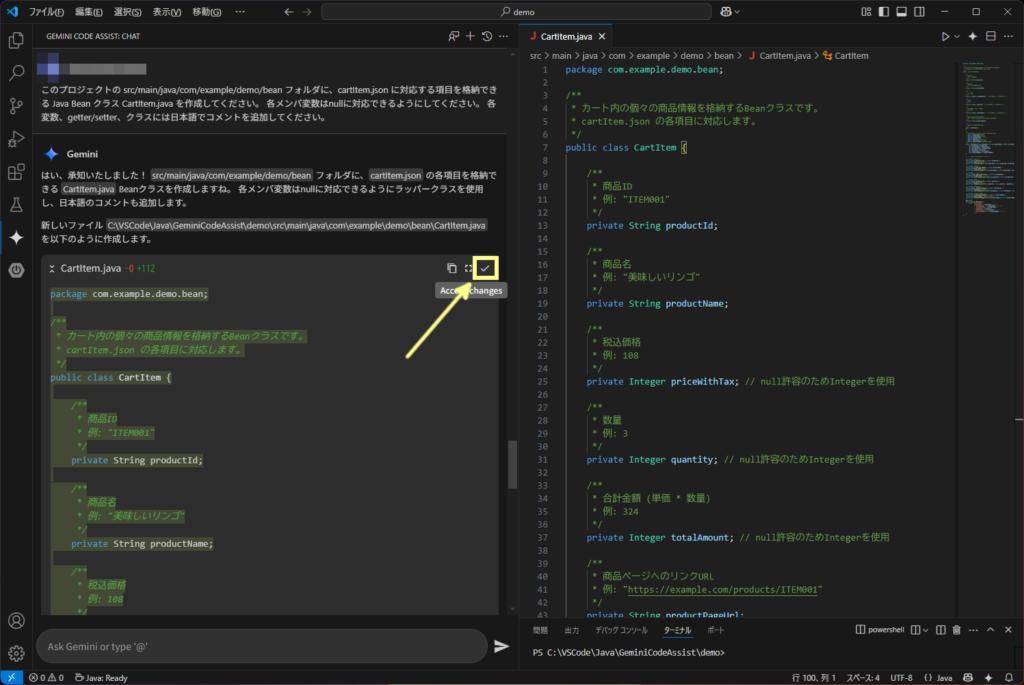Focus the Ask Gemini input box
Image resolution: width=1024 pixels, height=685 pixels.
[262, 646]
